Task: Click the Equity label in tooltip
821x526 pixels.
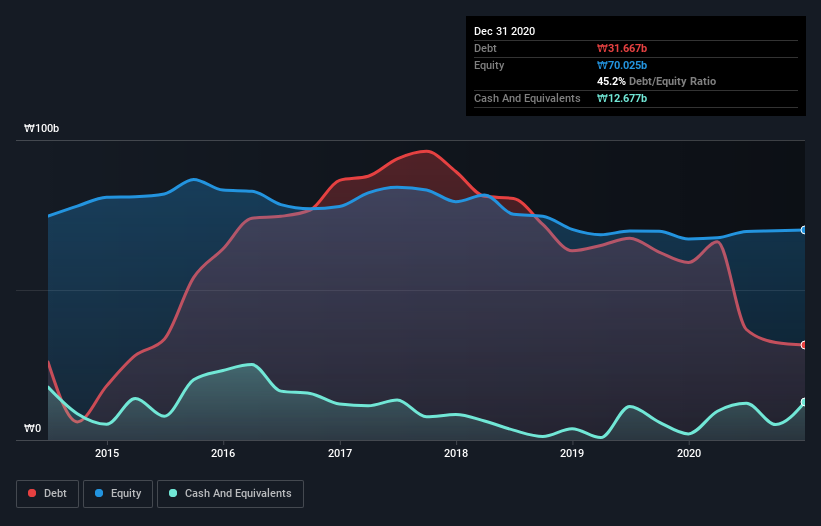Action: tap(489, 65)
